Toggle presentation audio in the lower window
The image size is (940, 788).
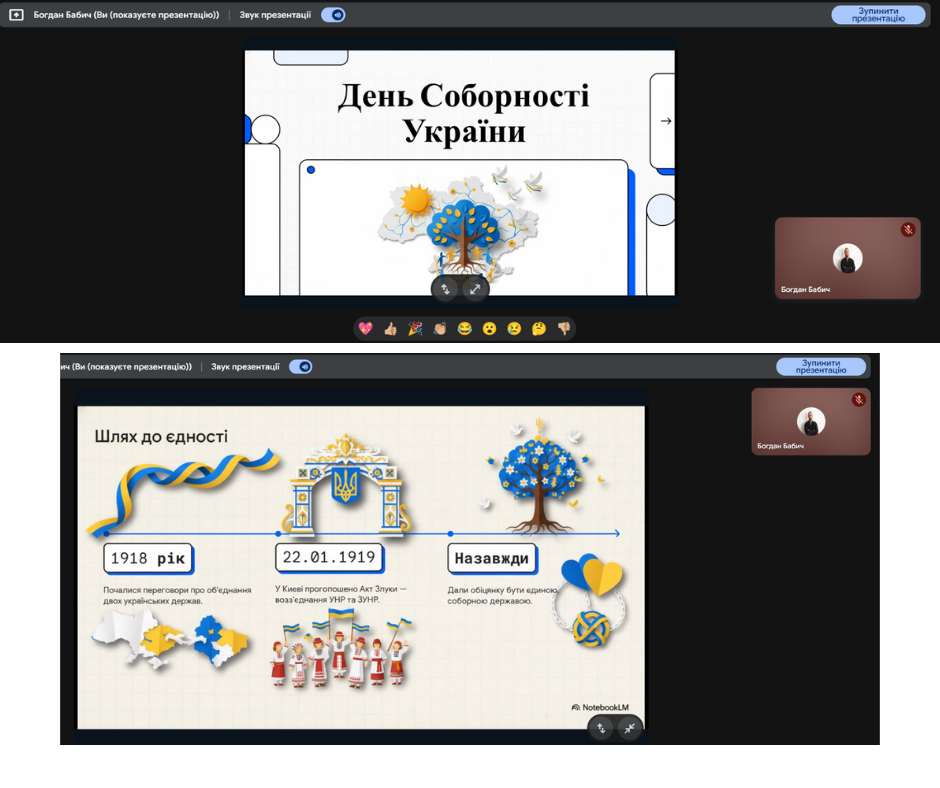301,367
